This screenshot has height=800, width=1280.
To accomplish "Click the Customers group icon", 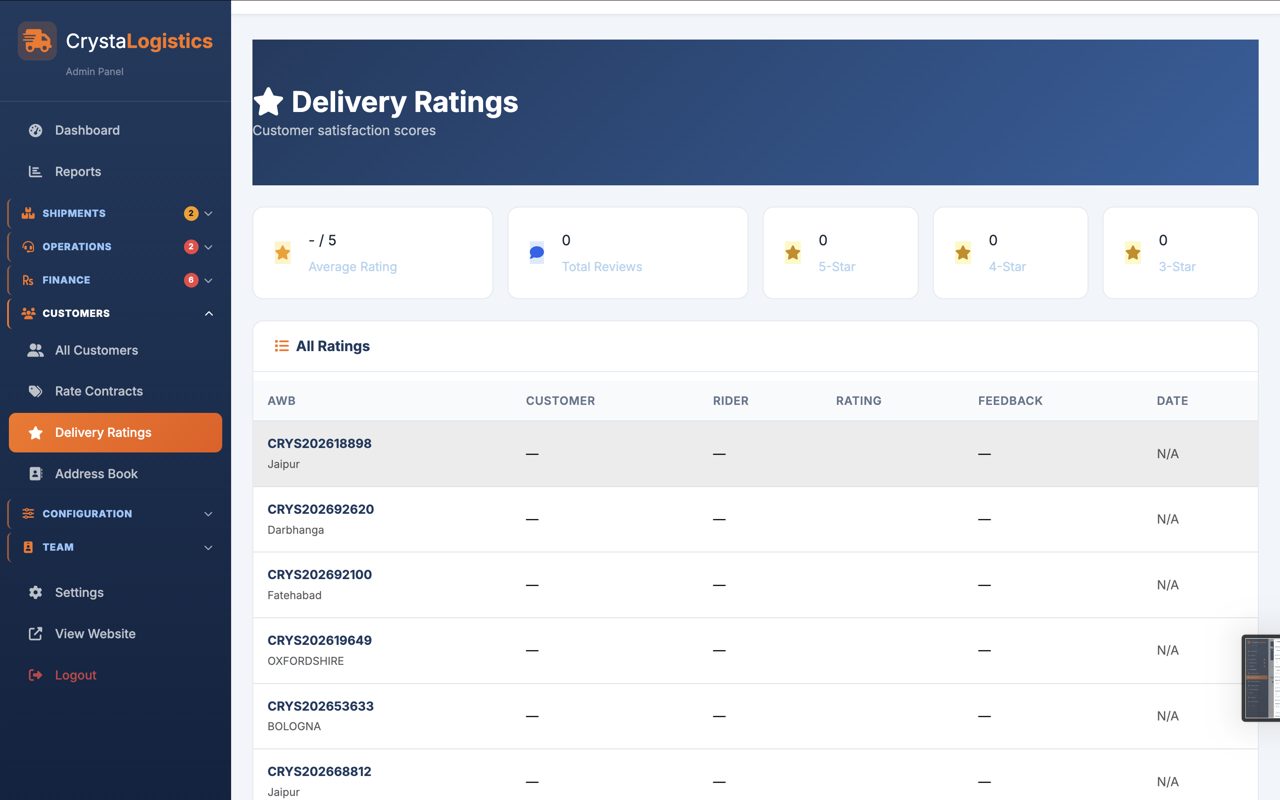I will (28, 314).
